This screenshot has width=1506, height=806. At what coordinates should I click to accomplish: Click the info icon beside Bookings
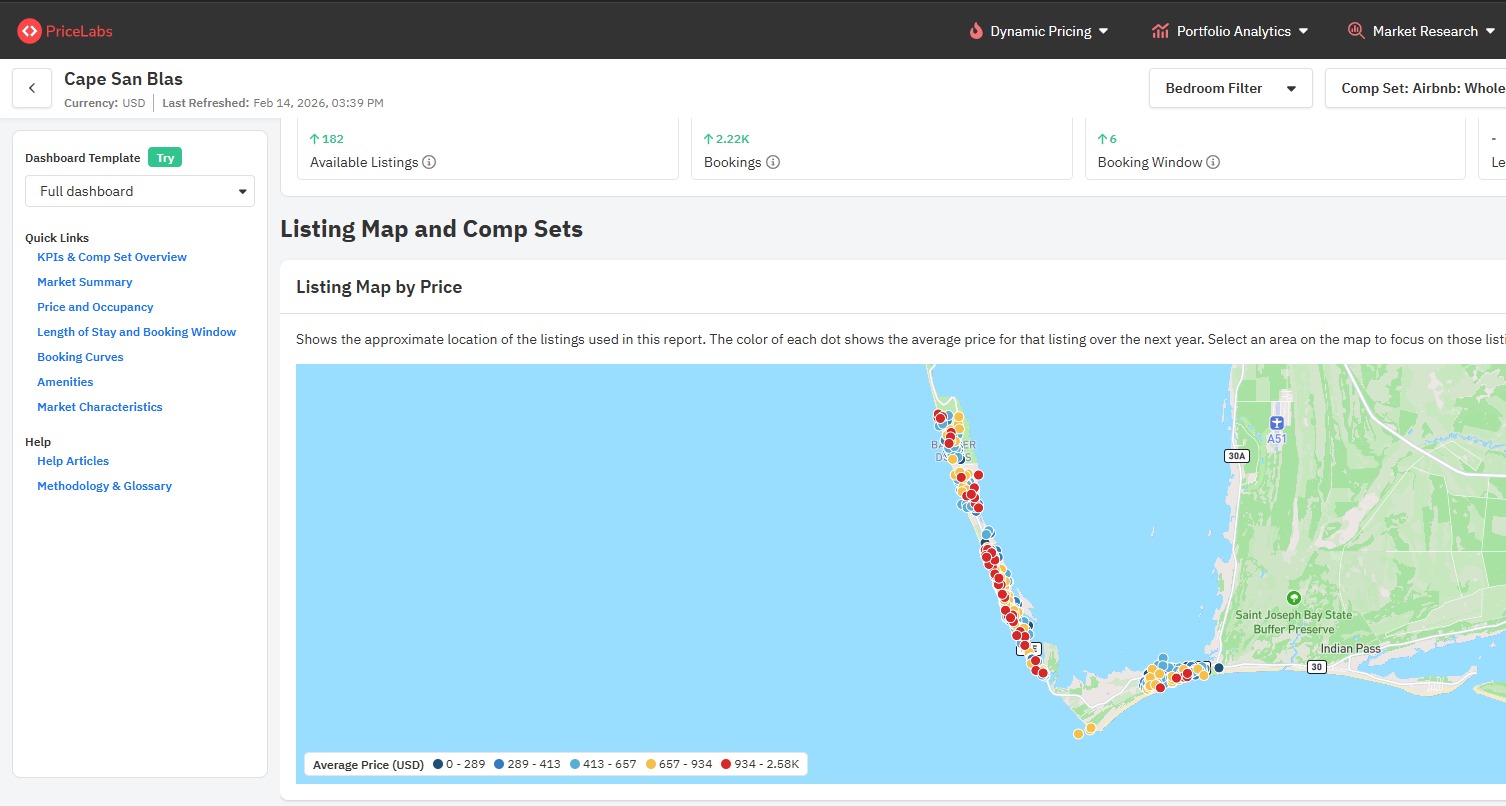(x=773, y=162)
